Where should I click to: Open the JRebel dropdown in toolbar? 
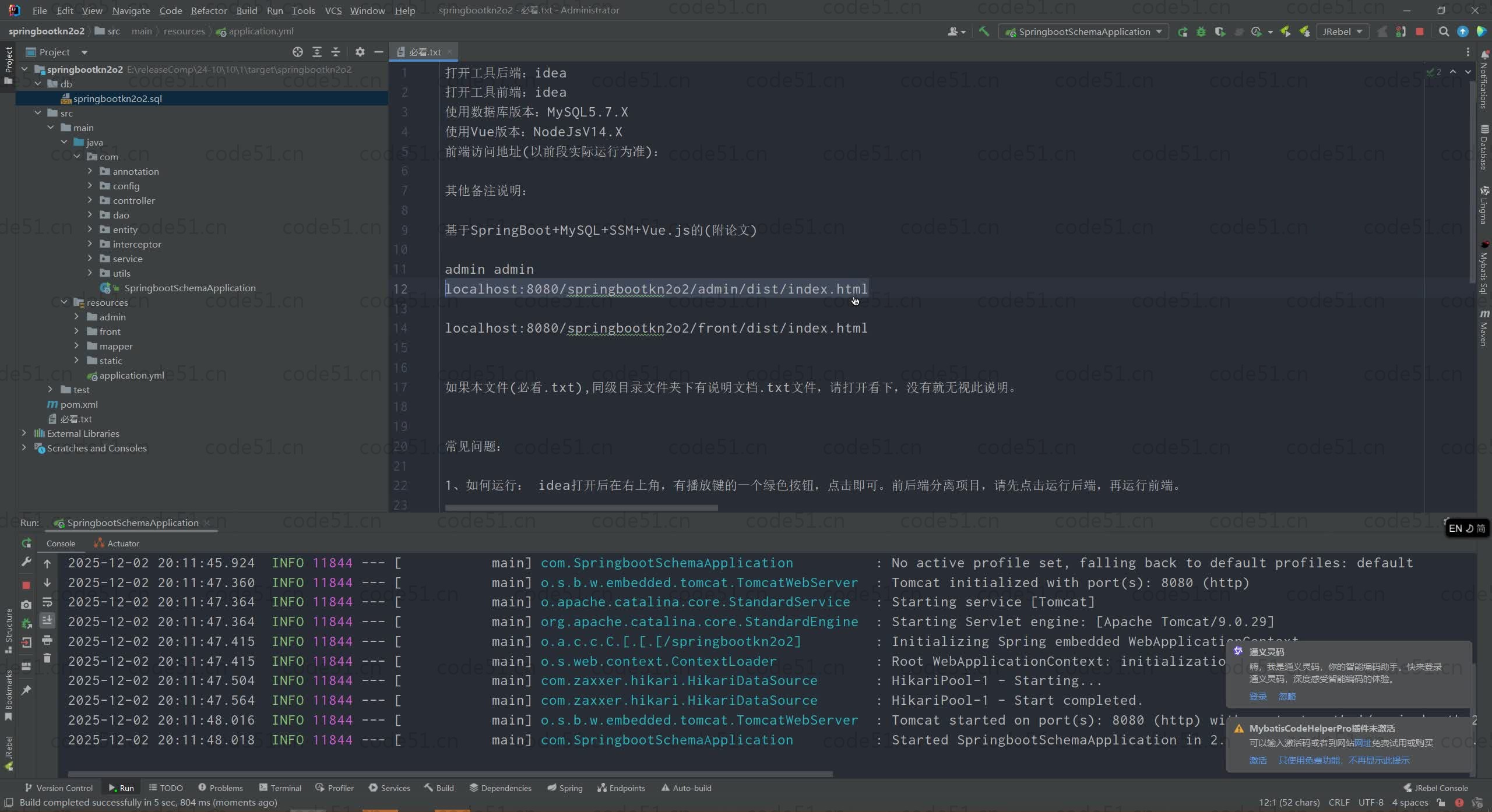[x=1342, y=31]
